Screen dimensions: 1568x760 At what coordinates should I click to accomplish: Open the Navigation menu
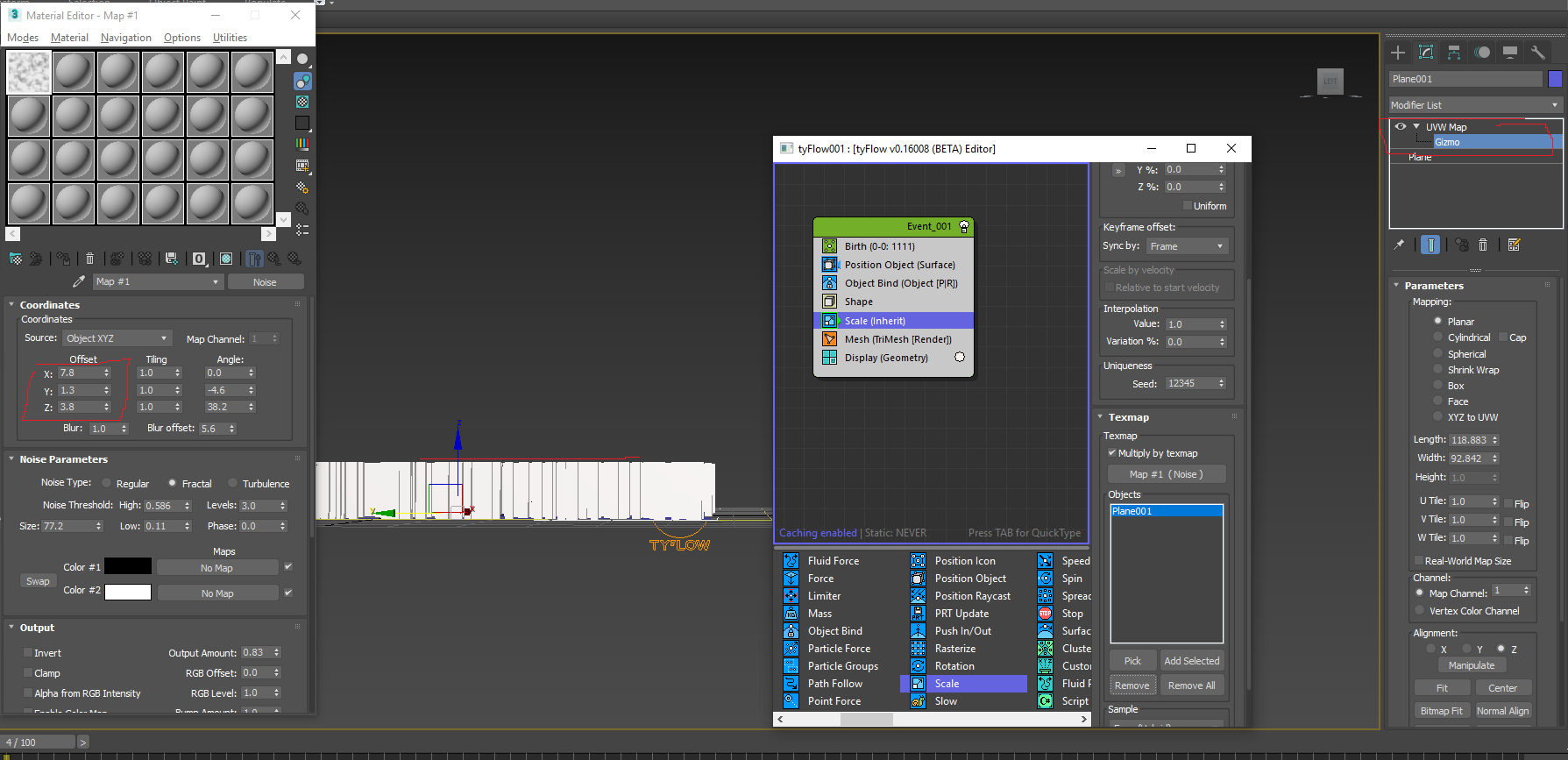(125, 38)
